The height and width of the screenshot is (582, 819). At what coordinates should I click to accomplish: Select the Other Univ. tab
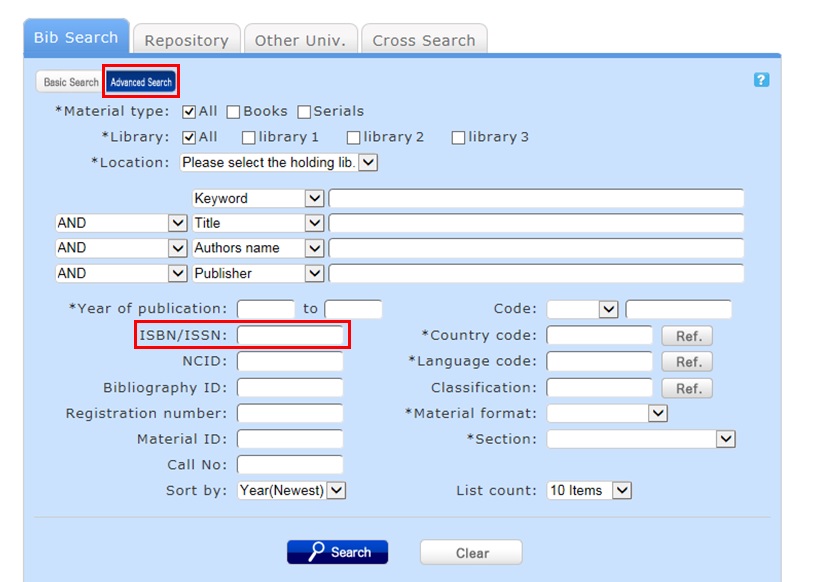pos(300,40)
